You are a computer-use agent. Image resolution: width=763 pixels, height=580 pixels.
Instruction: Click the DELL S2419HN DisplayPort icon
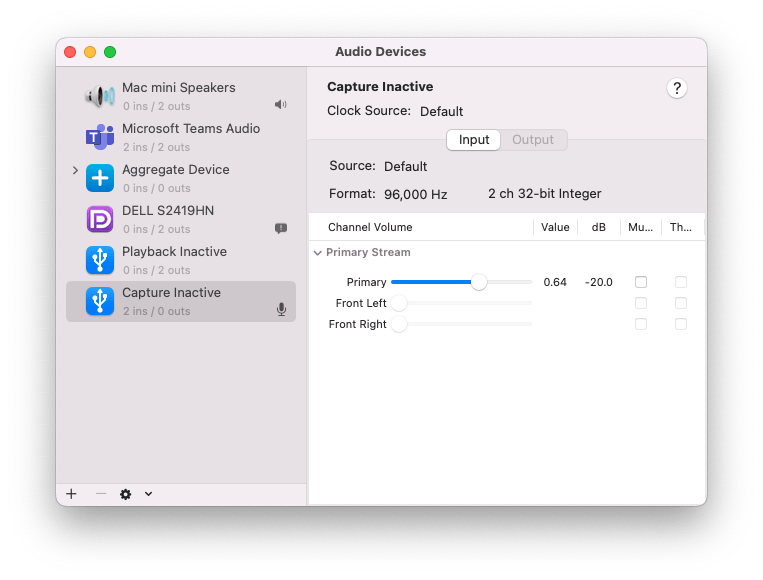[x=100, y=218]
